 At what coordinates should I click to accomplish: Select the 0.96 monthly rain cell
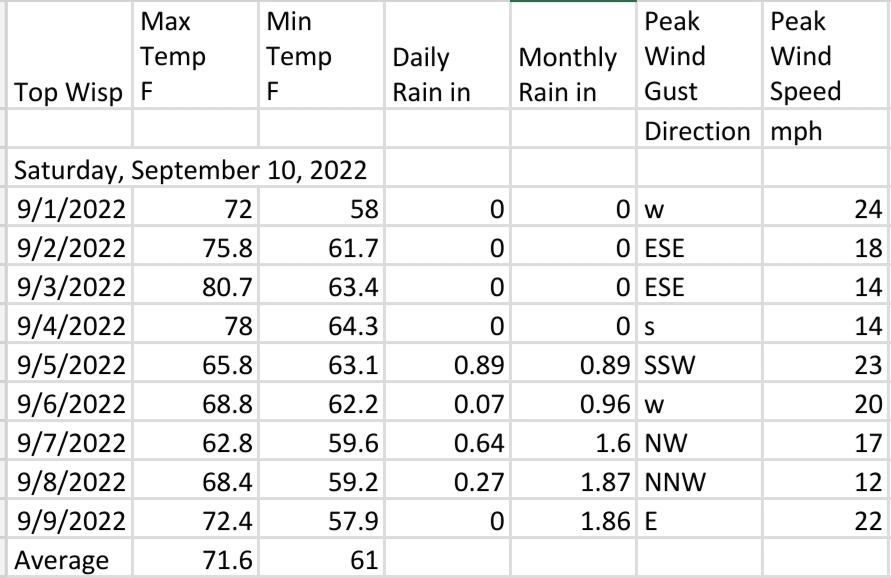point(574,404)
